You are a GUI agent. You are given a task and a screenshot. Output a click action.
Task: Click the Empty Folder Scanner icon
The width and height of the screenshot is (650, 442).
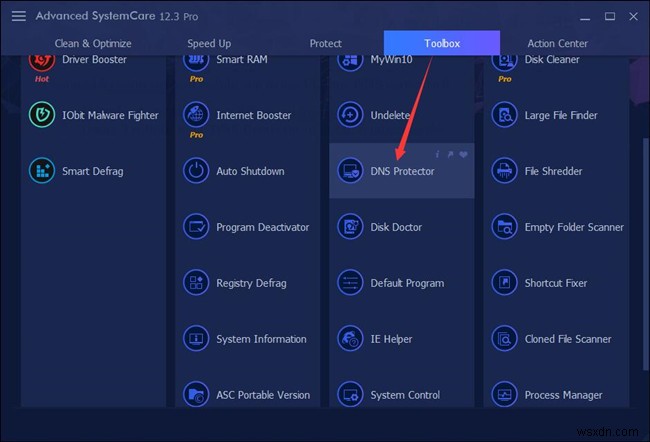click(504, 226)
